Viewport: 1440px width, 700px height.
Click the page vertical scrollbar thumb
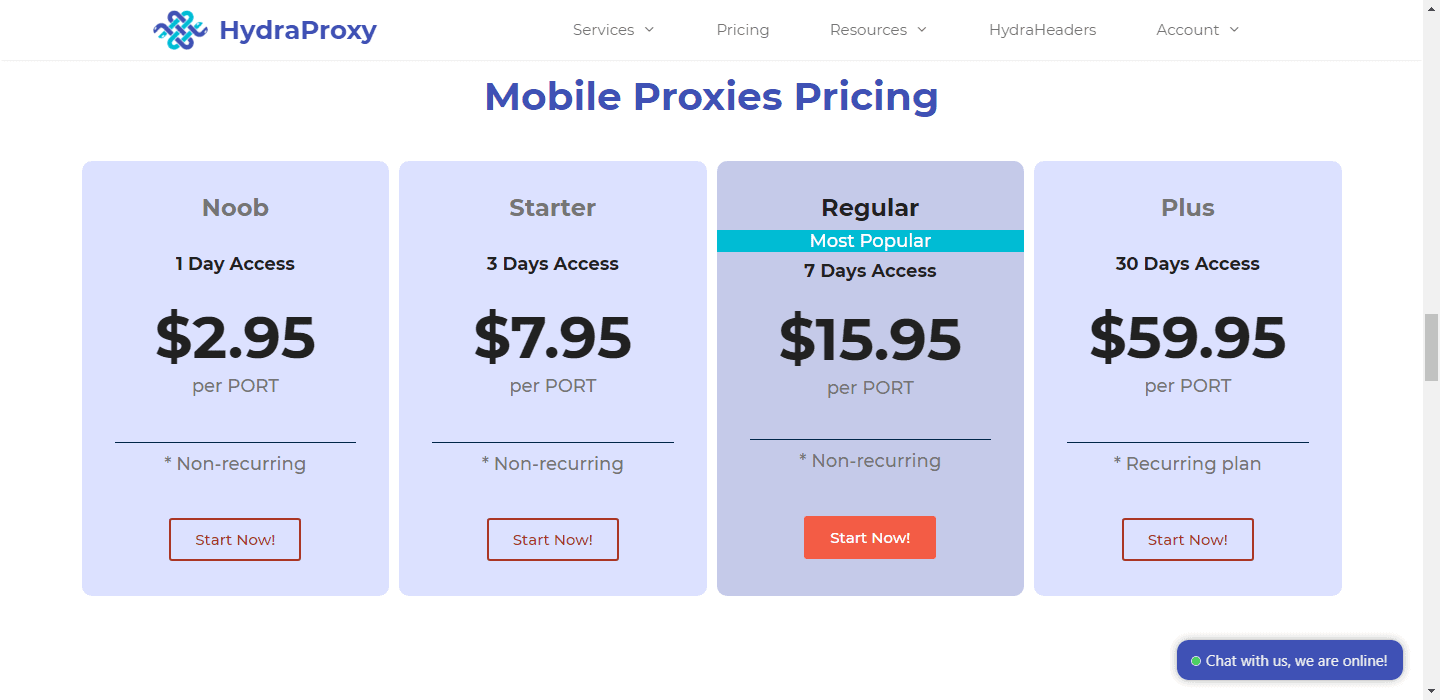pyautogui.click(x=1431, y=347)
